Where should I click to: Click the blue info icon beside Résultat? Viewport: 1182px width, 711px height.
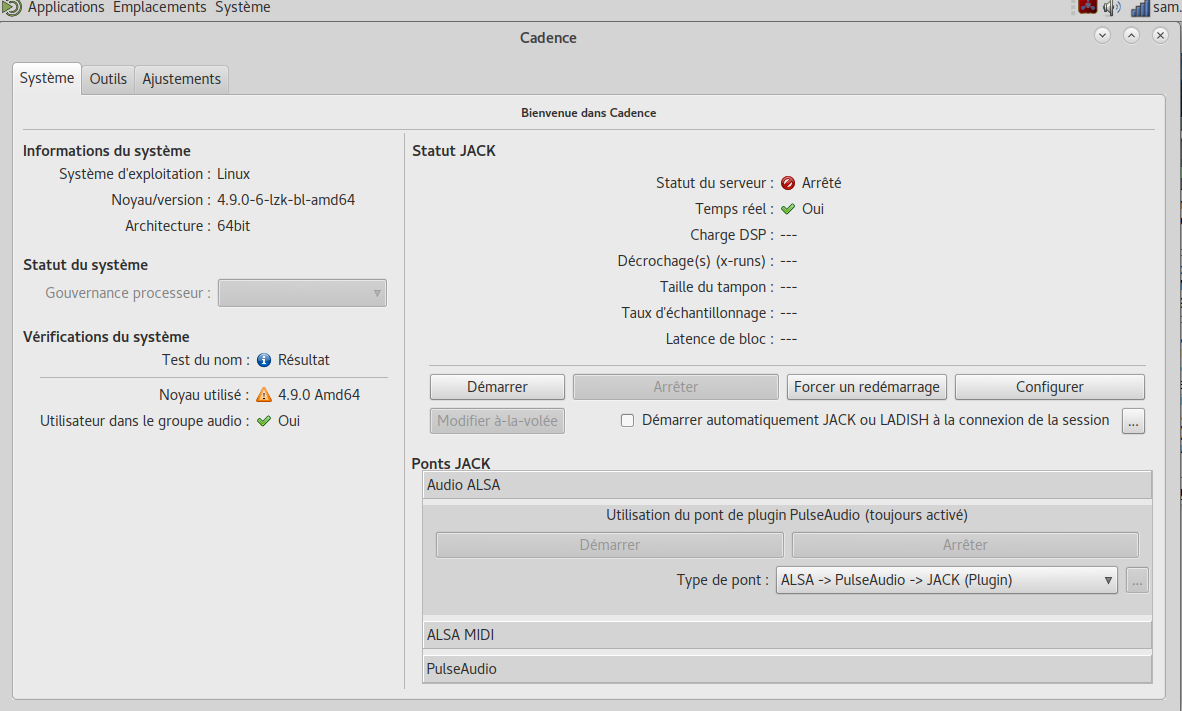(264, 360)
